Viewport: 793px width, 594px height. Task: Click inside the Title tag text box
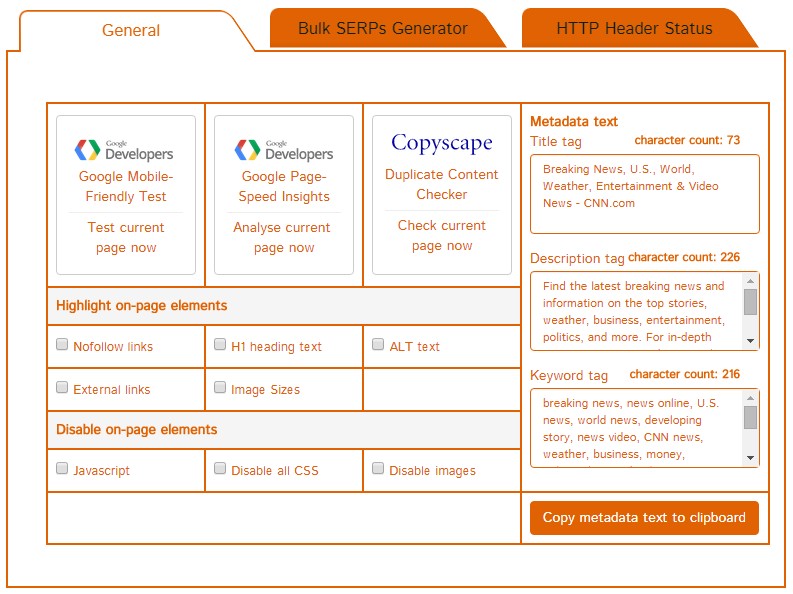(x=645, y=194)
